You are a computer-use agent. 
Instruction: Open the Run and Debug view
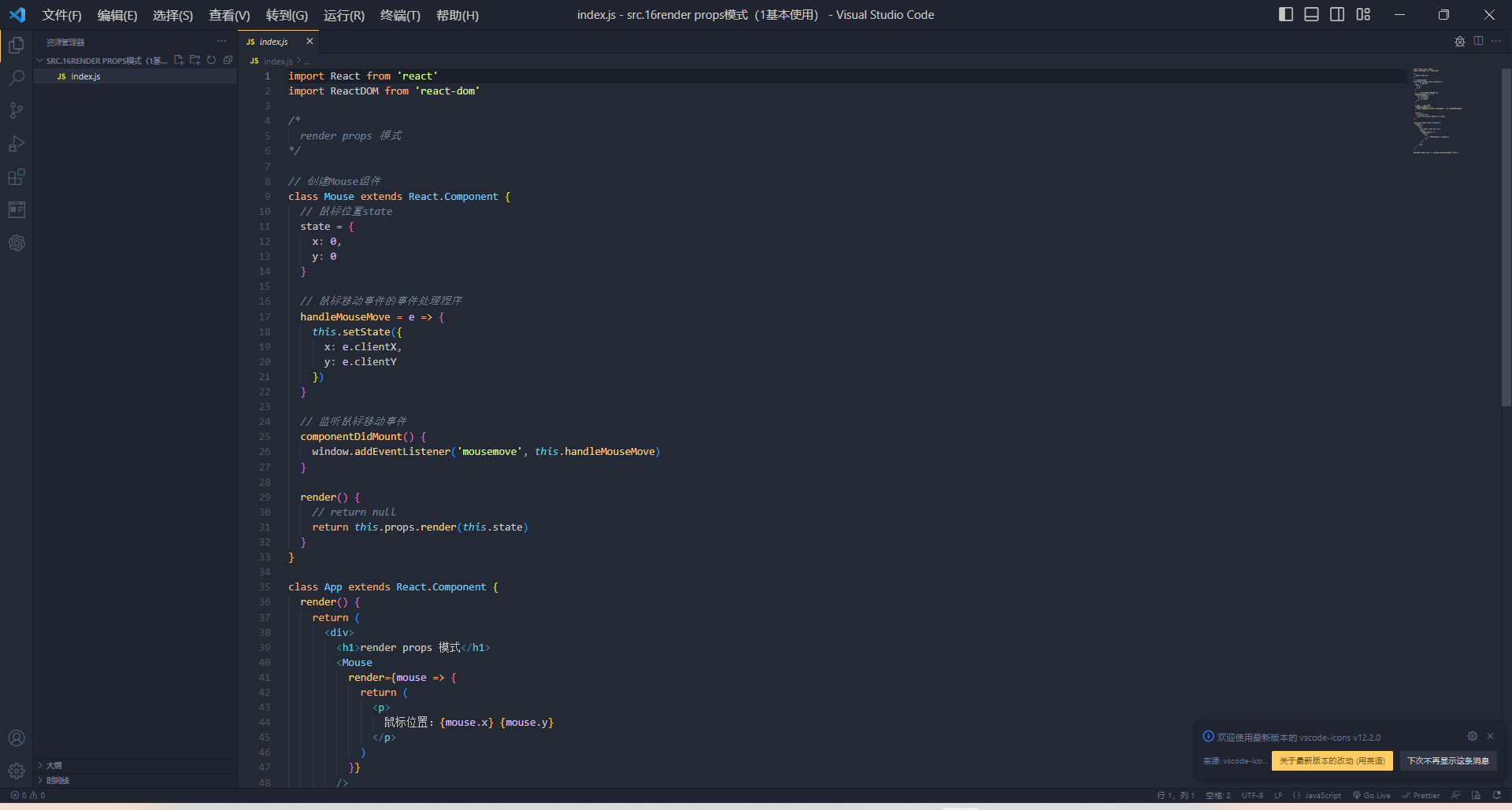click(17, 144)
